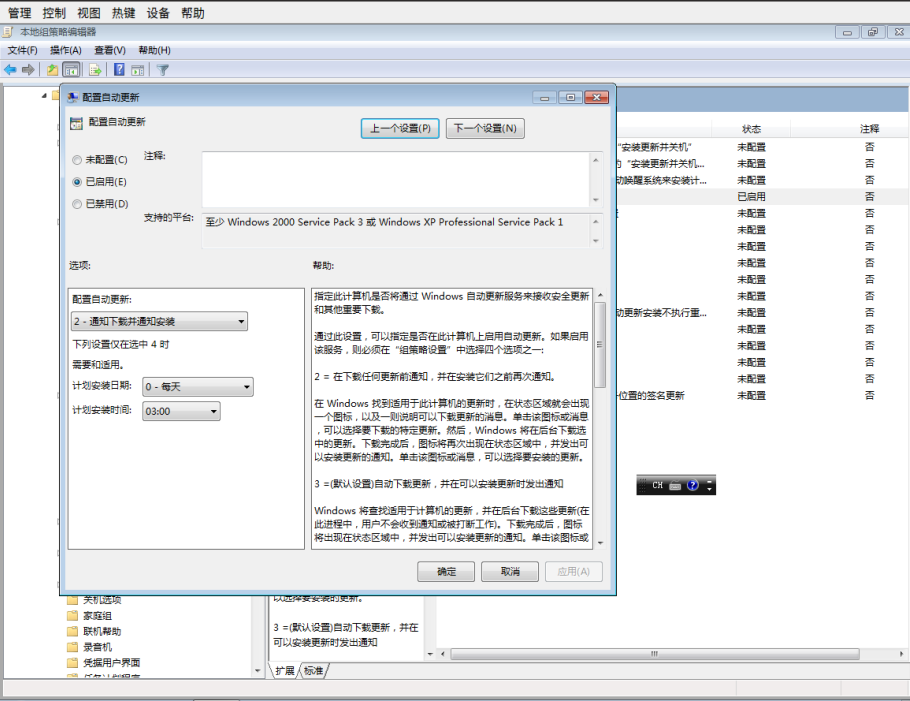Open the 配置自动更新 dropdown list
The height and width of the screenshot is (701, 910).
coord(160,321)
